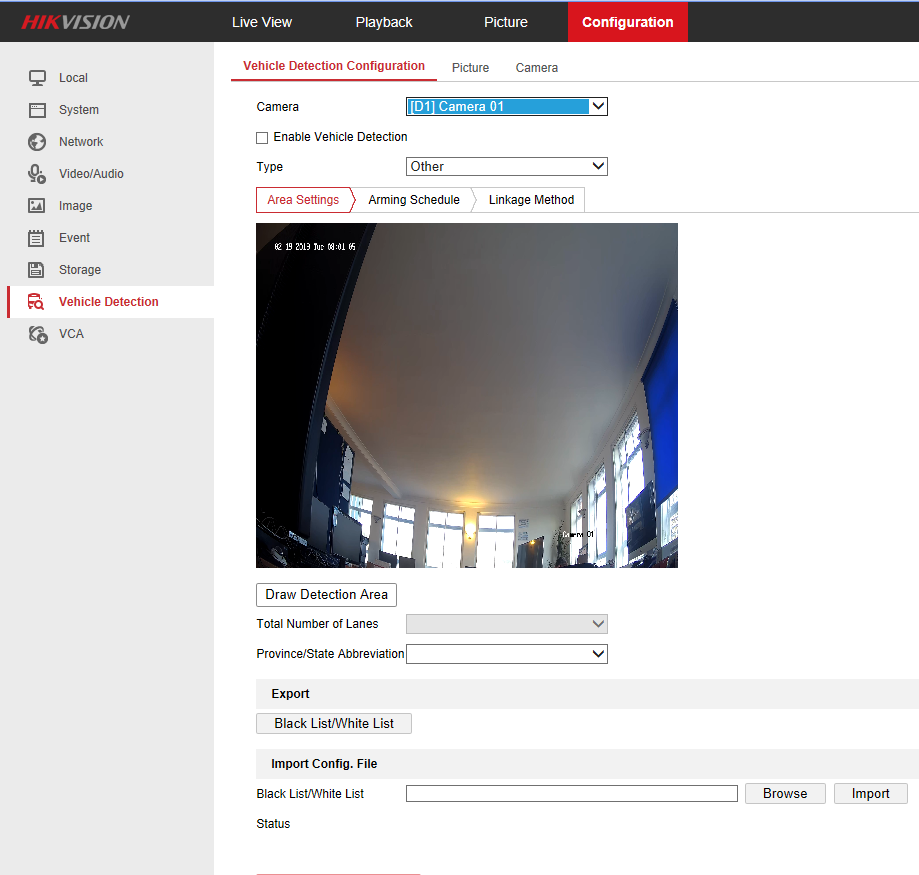Click the Black List/White List file path field

571,794
